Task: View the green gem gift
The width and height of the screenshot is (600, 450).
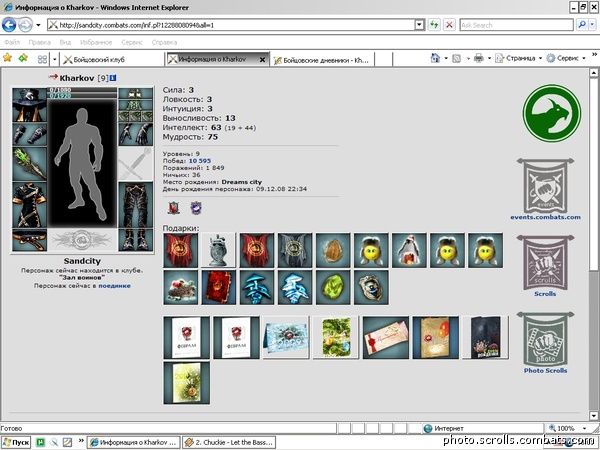Action: (333, 287)
